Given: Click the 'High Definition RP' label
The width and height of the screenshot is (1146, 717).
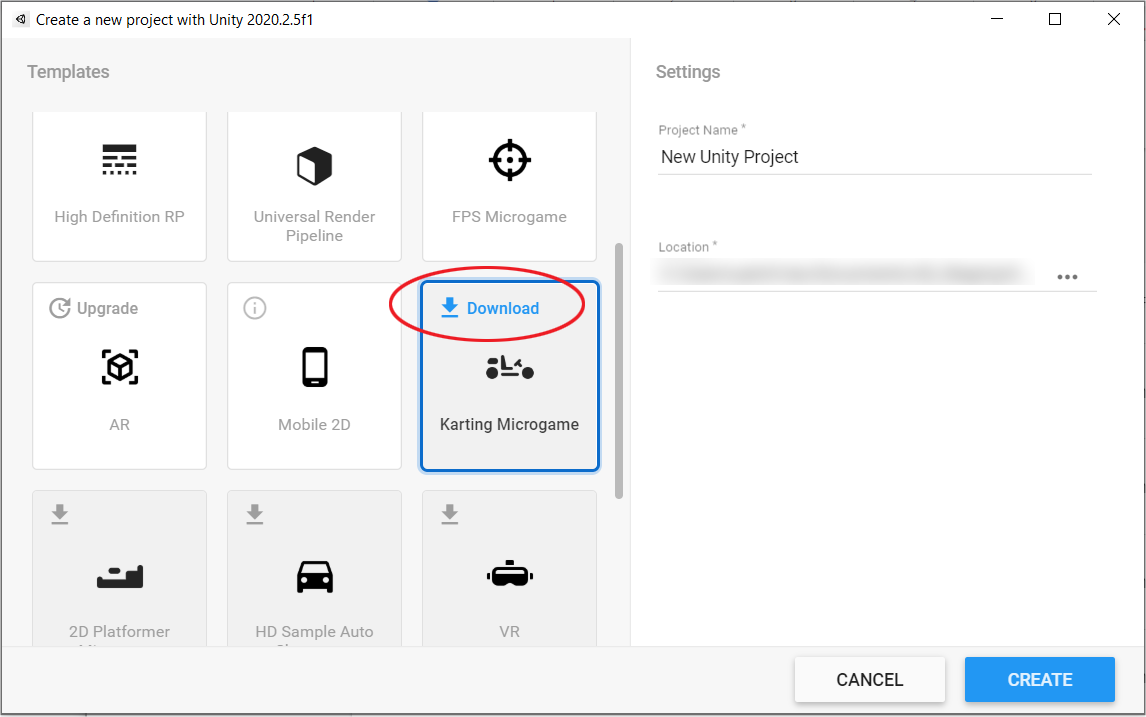Looking at the screenshot, I should pyautogui.click(x=119, y=217).
